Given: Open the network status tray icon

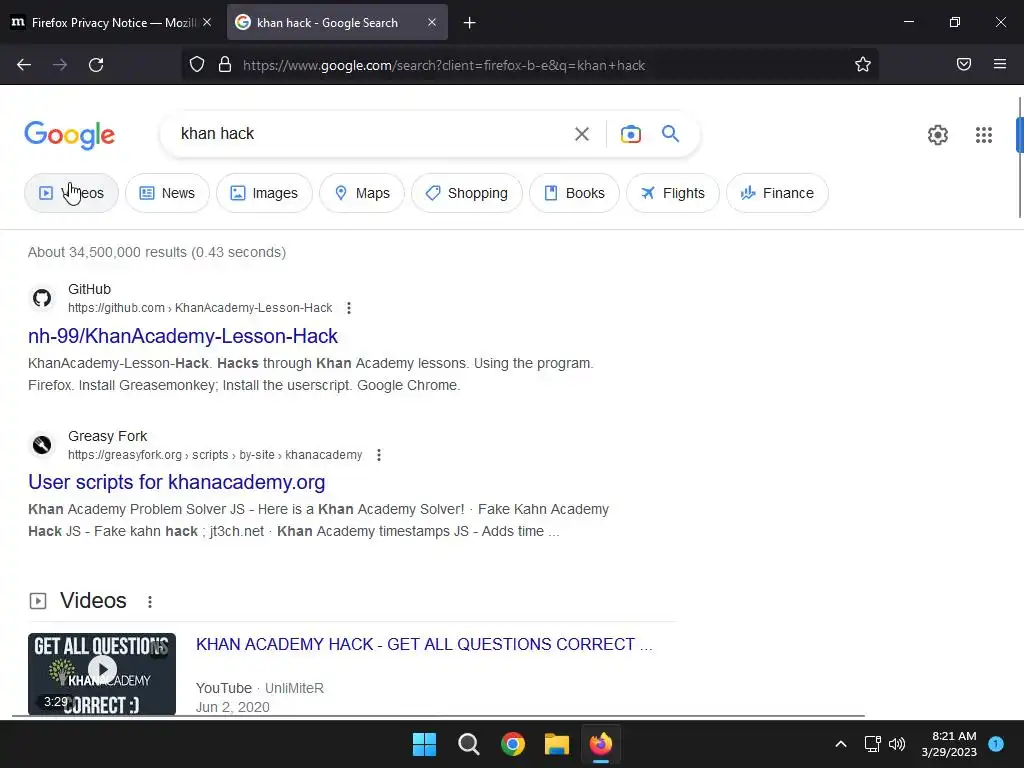Looking at the screenshot, I should point(872,744).
